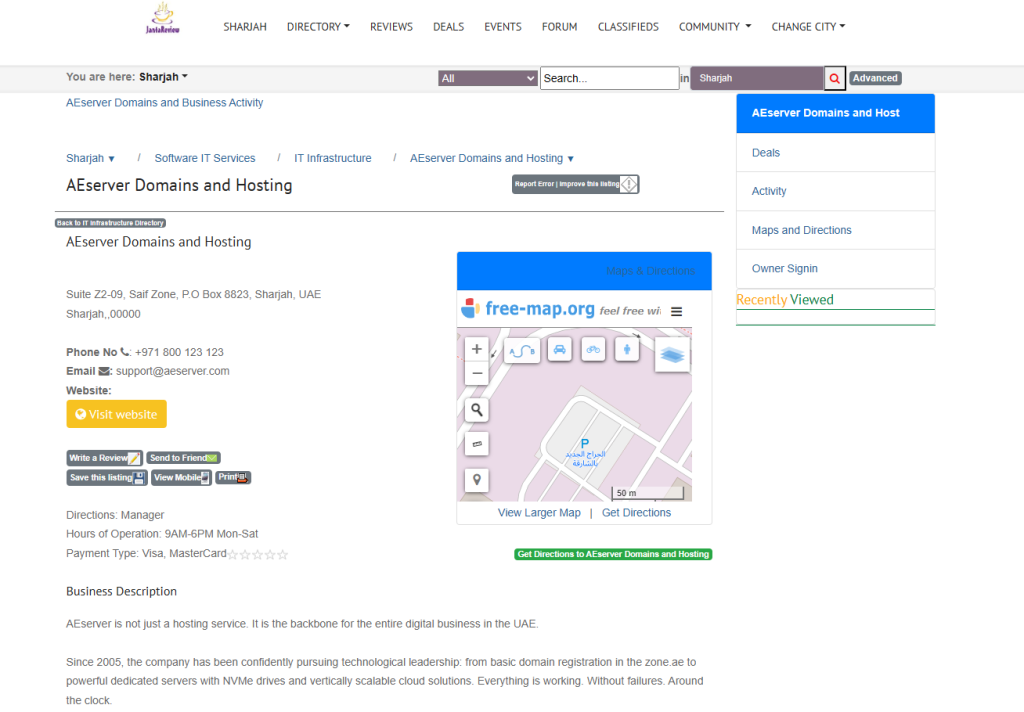Open the All category dropdown
This screenshot has width=1024, height=712.
tap(487, 78)
